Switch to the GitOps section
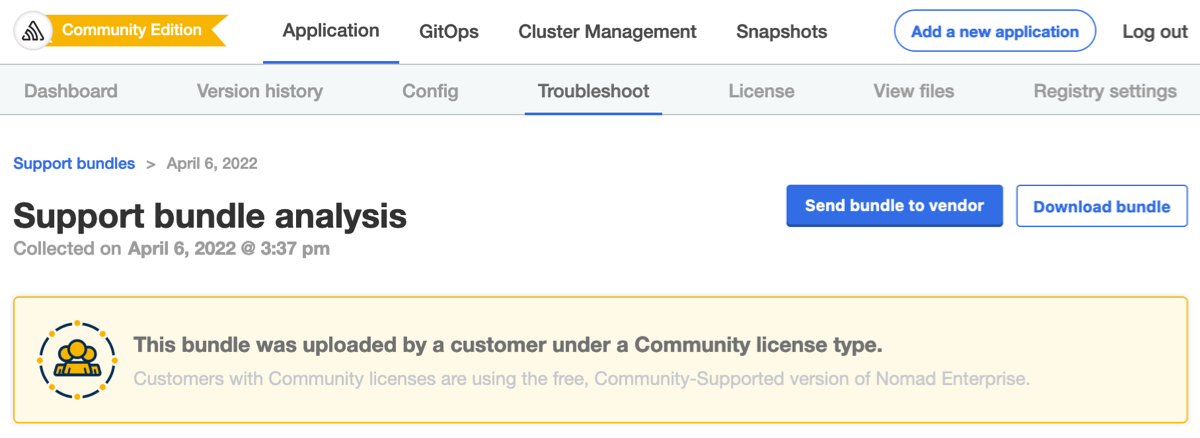This screenshot has width=1200, height=438. click(449, 32)
